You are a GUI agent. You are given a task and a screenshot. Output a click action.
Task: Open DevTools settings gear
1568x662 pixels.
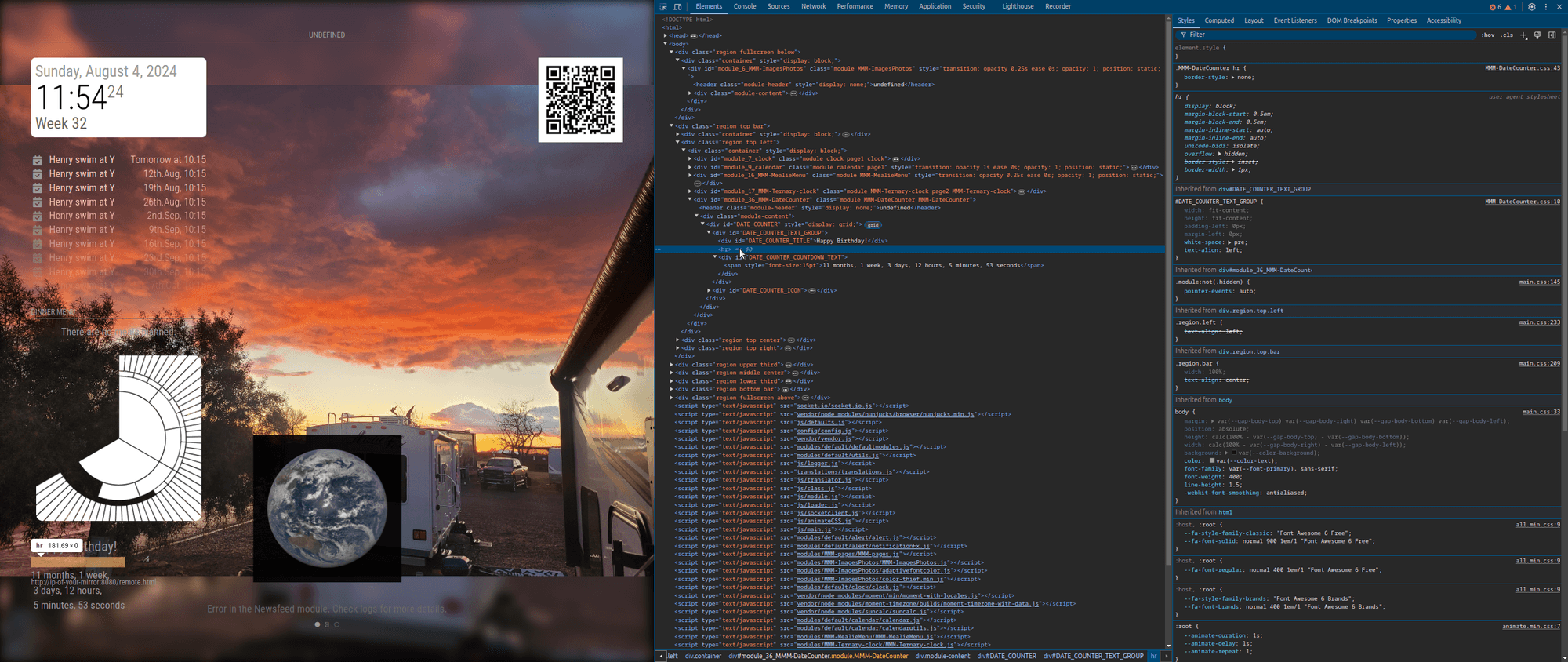click(1531, 6)
